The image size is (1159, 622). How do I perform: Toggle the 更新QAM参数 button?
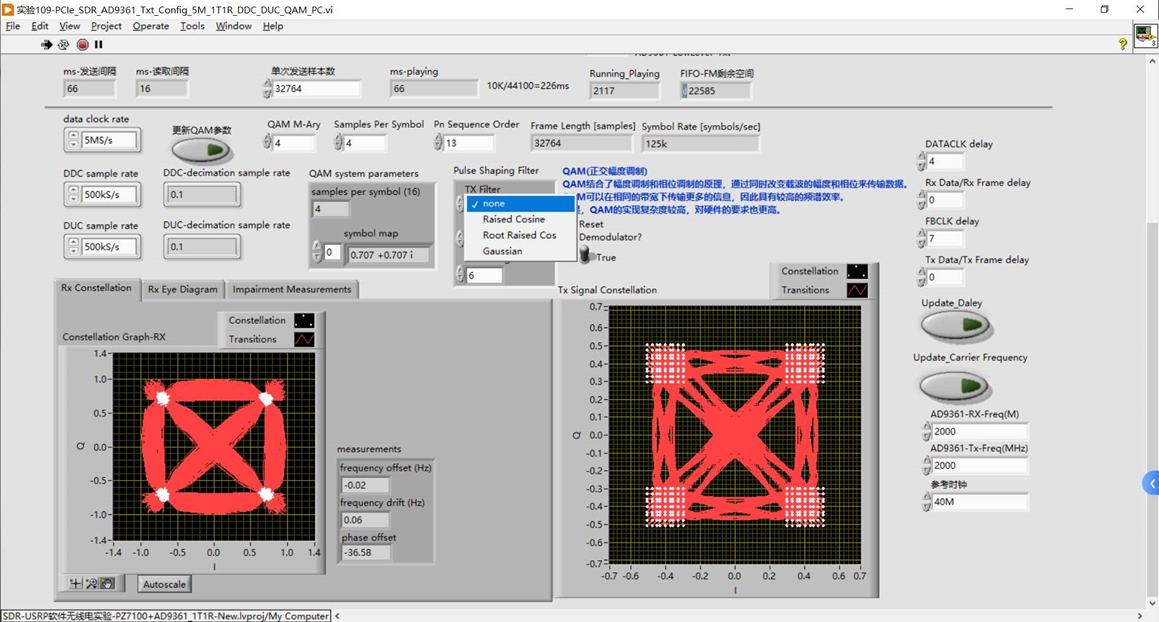click(x=202, y=150)
